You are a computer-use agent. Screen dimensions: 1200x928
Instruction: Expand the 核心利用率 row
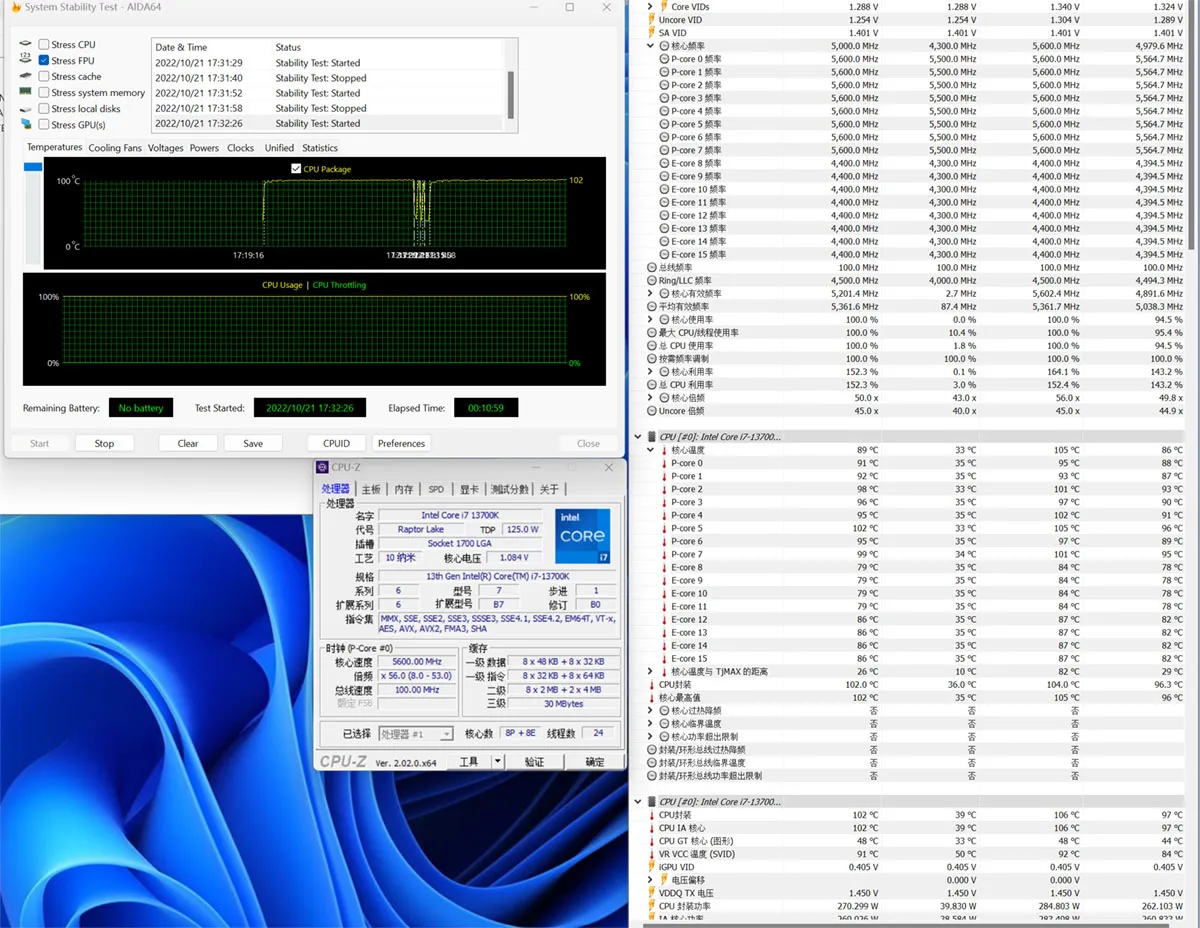(651, 372)
